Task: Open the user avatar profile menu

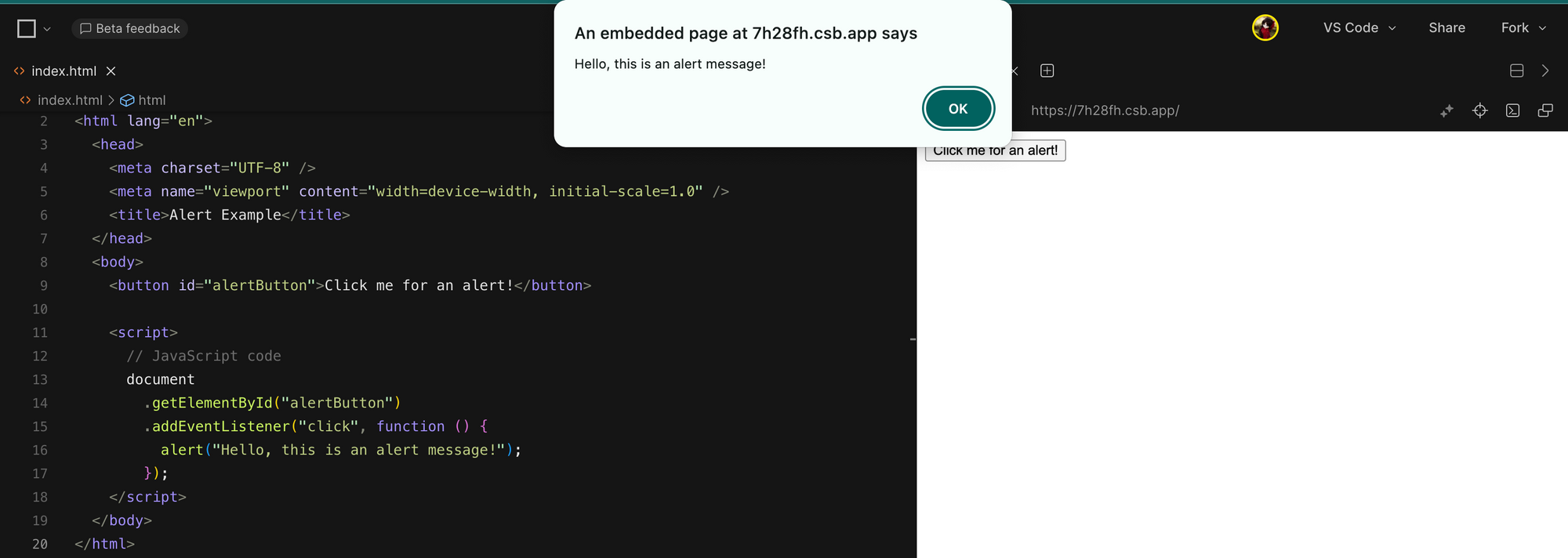Action: 1265,28
